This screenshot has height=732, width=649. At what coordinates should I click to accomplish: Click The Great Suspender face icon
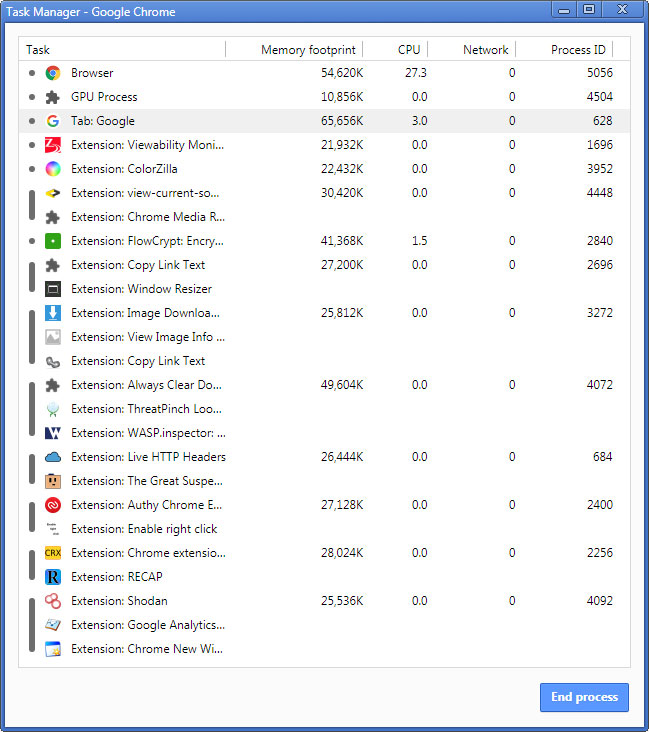pos(53,481)
